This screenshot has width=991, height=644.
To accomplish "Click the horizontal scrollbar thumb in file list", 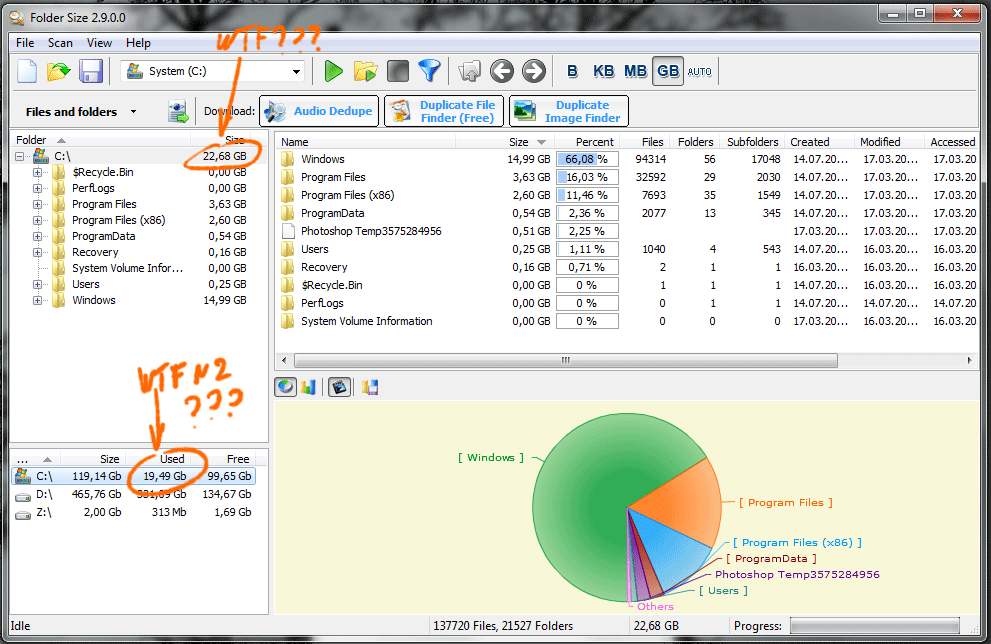I will tap(566, 360).
